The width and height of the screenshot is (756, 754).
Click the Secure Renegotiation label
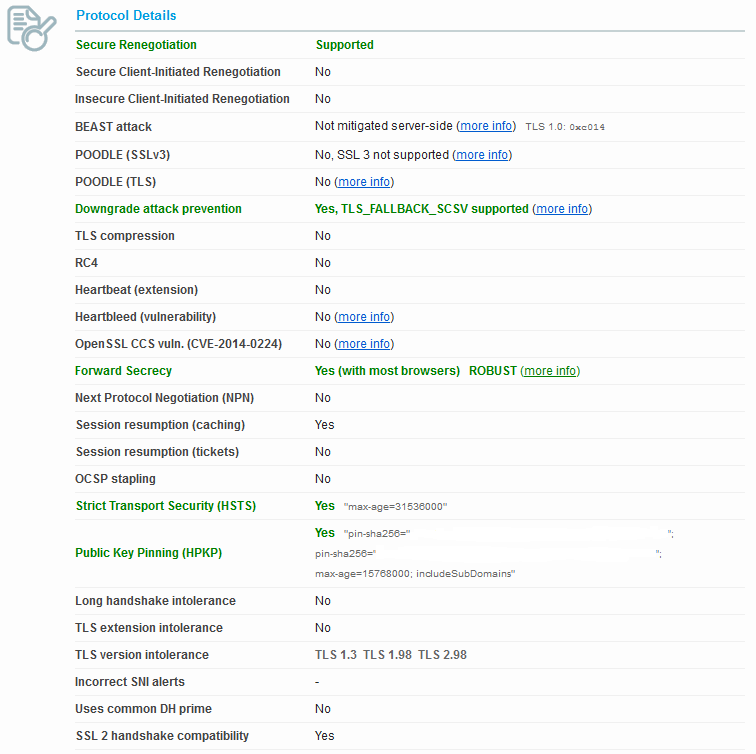[x=136, y=45]
